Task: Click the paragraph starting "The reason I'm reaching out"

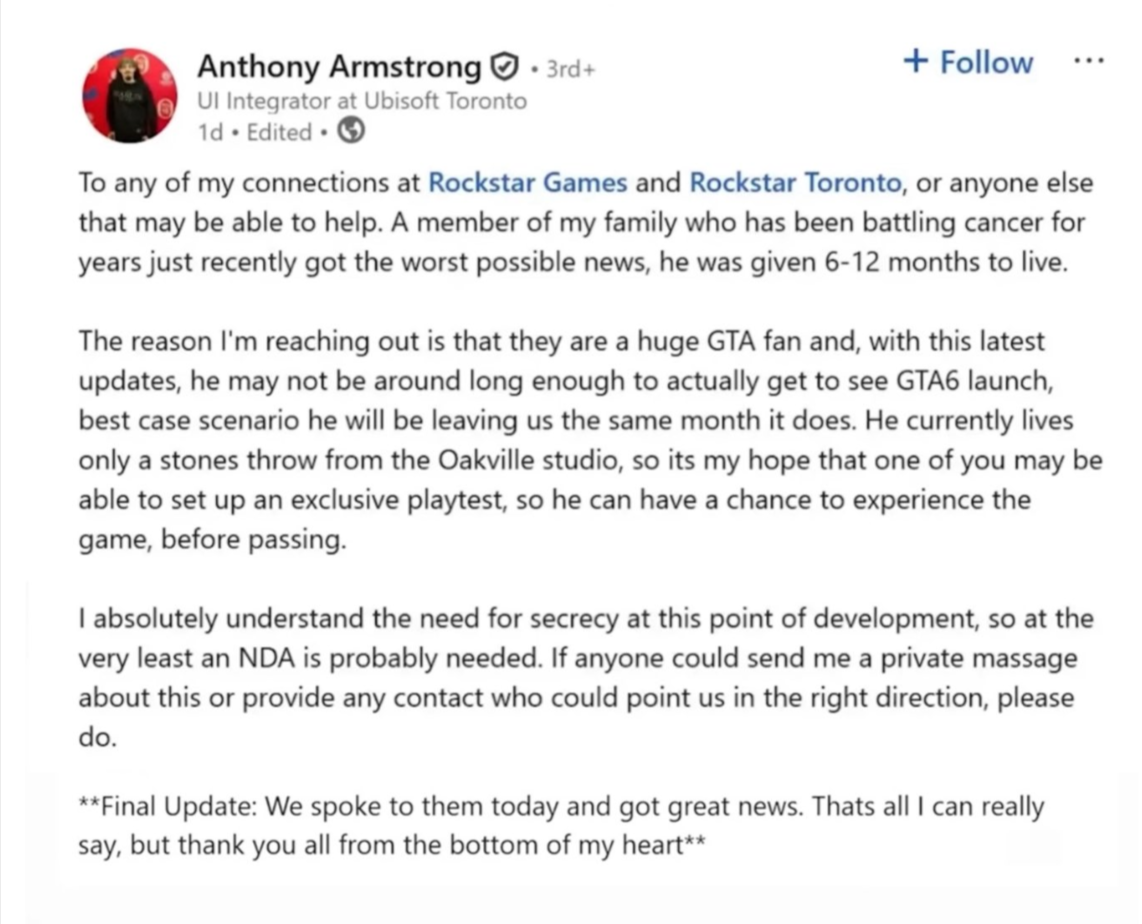Action: click(x=590, y=440)
